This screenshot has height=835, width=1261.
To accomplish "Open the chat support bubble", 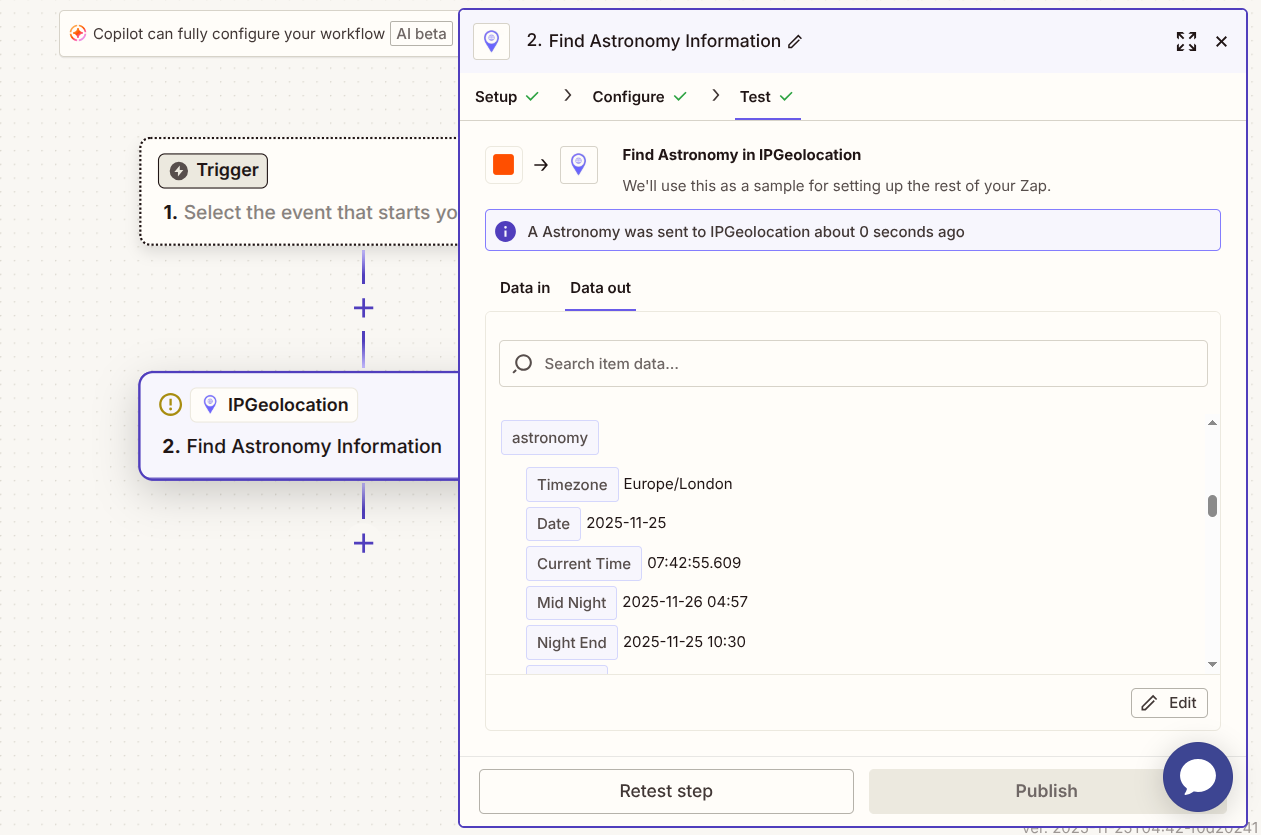I will 1197,776.
